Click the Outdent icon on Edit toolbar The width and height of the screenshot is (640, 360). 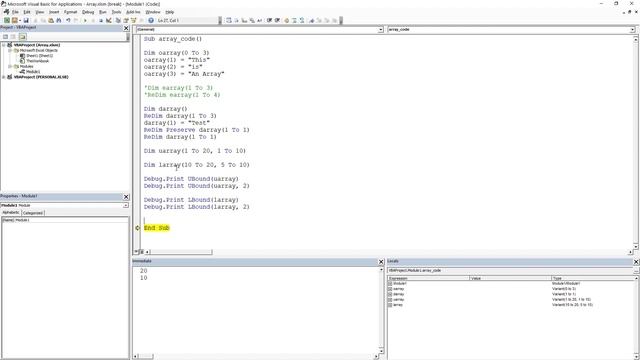click(x=278, y=20)
